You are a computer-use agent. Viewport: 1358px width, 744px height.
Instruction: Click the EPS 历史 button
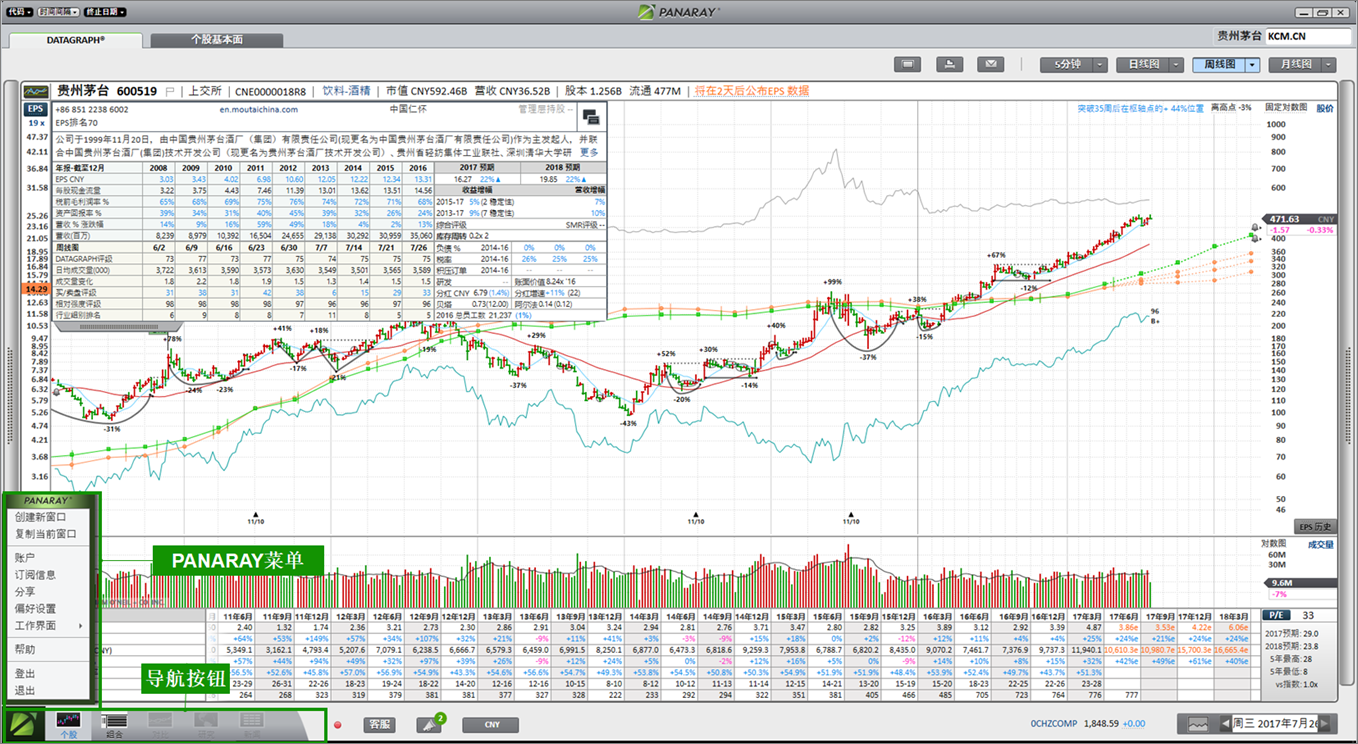[x=1314, y=527]
